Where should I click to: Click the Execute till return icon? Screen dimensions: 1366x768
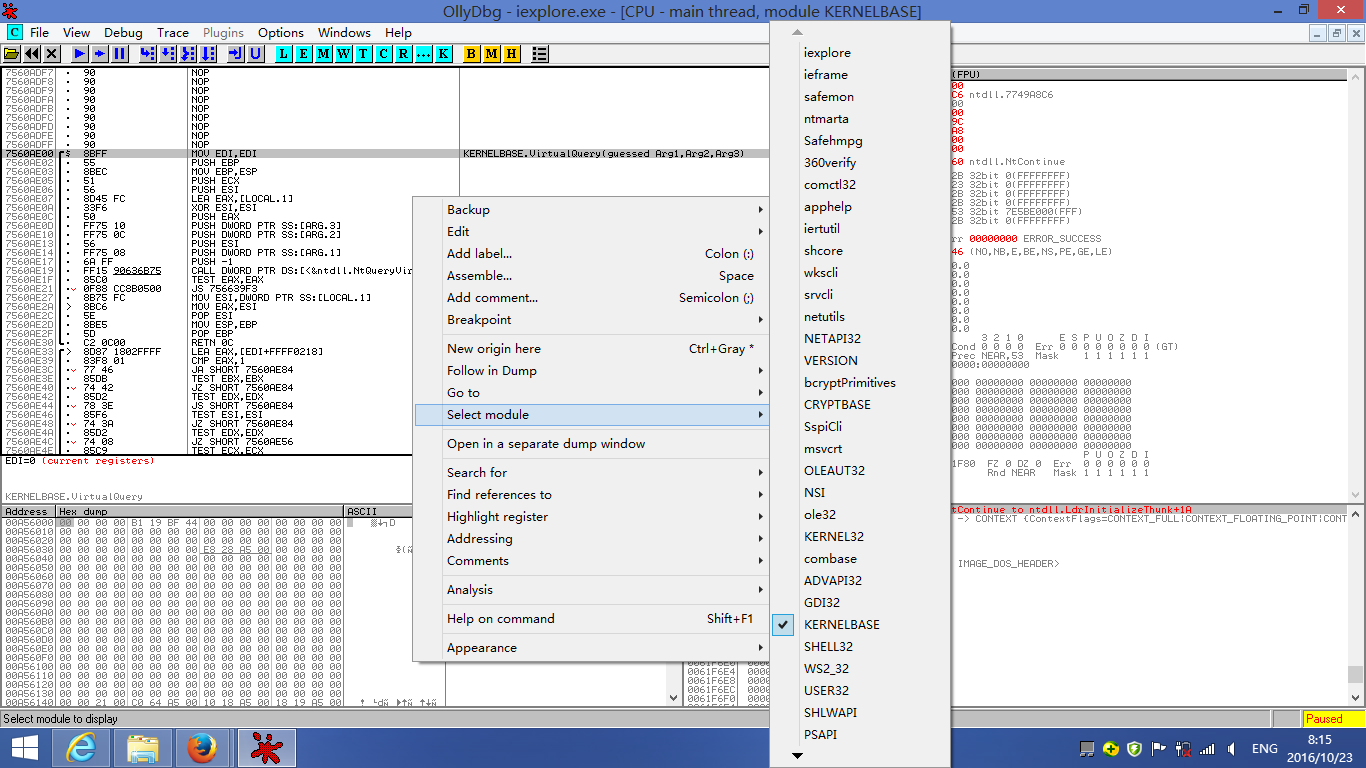click(236, 53)
